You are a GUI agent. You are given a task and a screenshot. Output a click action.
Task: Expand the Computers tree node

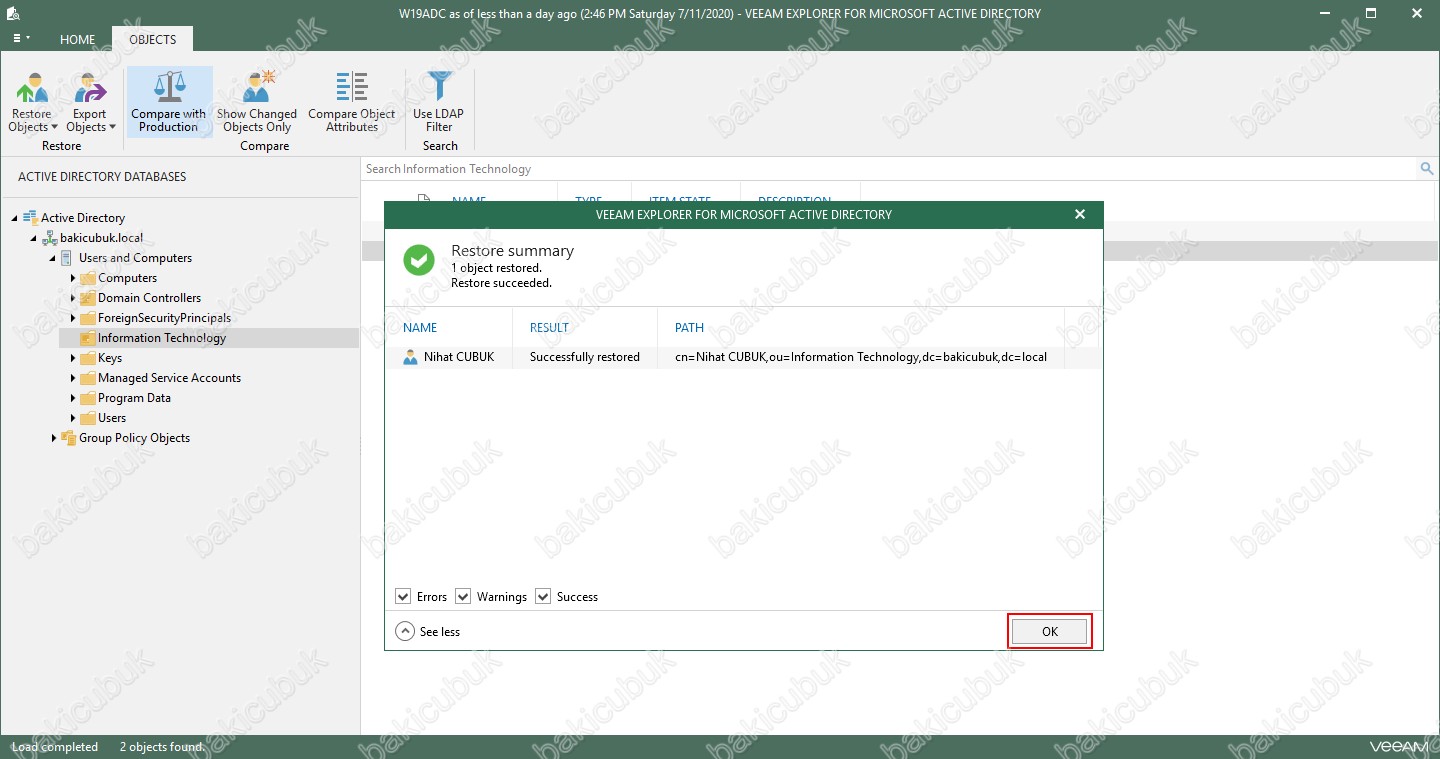73,278
